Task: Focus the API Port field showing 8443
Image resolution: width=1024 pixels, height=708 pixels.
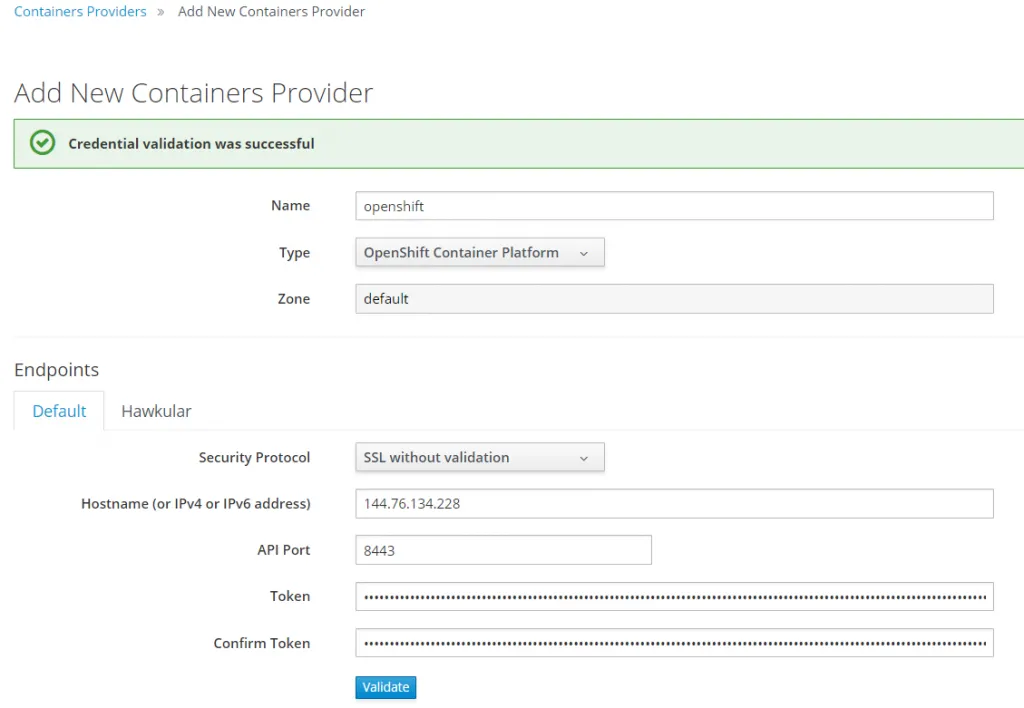Action: coord(503,550)
